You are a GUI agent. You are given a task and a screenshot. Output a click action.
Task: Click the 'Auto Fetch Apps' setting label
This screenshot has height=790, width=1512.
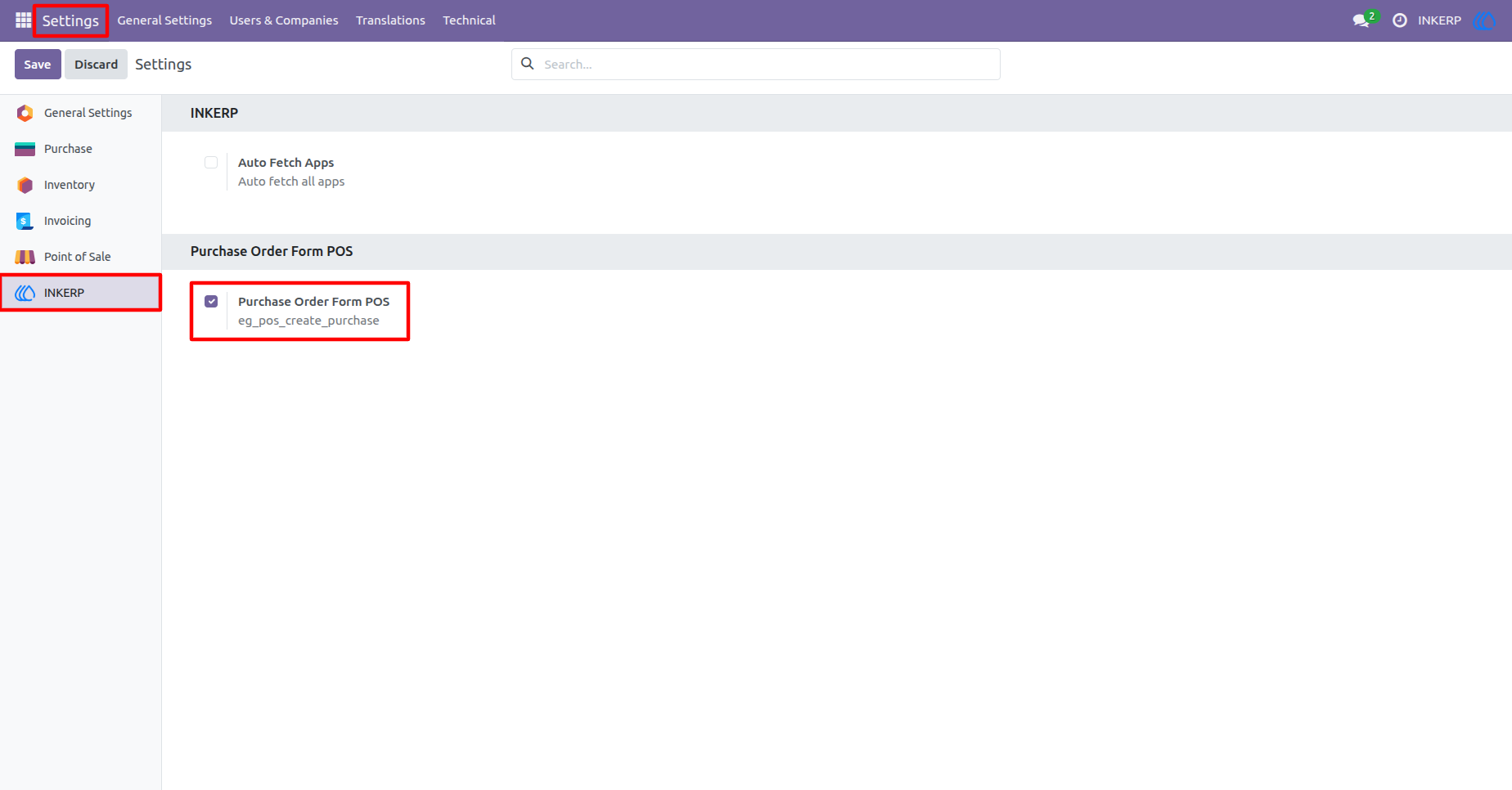[286, 163]
